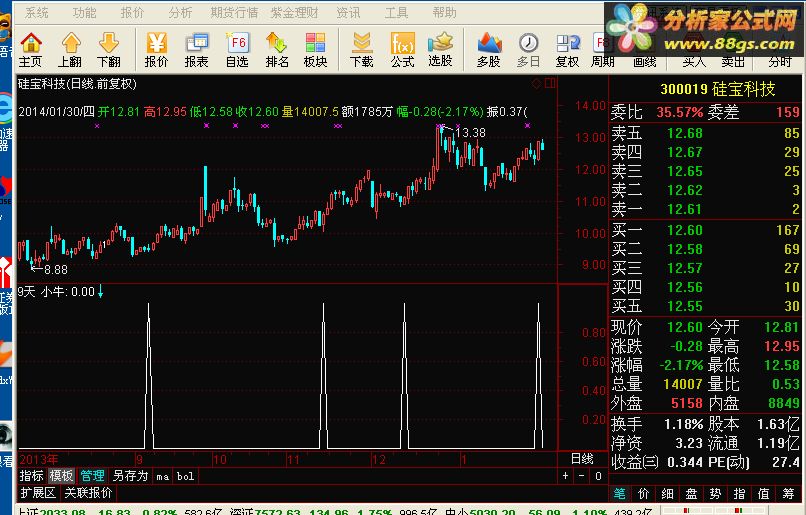
Task: Open the 报价 menu in menu bar
Action: (x=132, y=12)
